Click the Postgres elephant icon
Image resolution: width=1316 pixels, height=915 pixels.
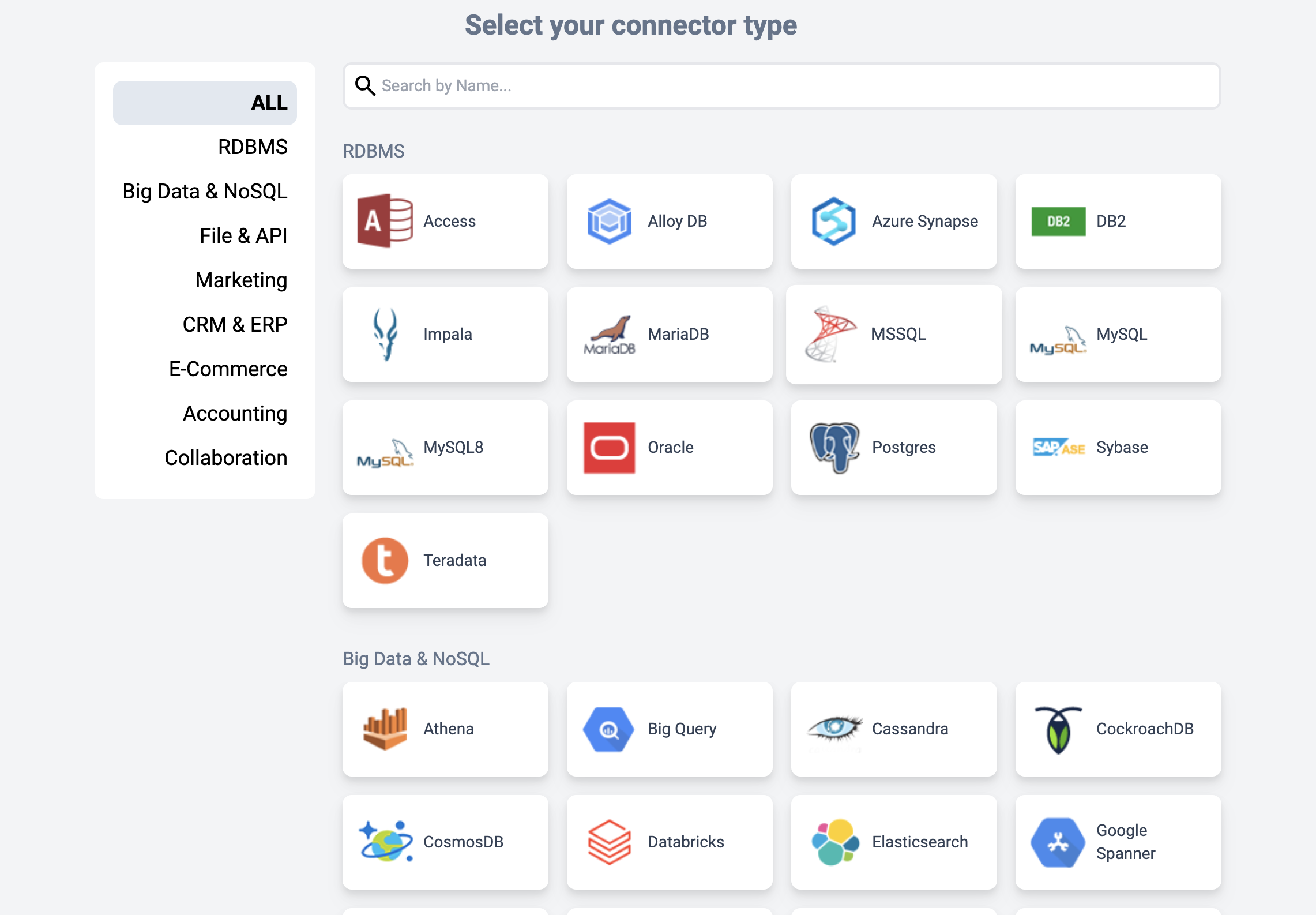pos(834,447)
